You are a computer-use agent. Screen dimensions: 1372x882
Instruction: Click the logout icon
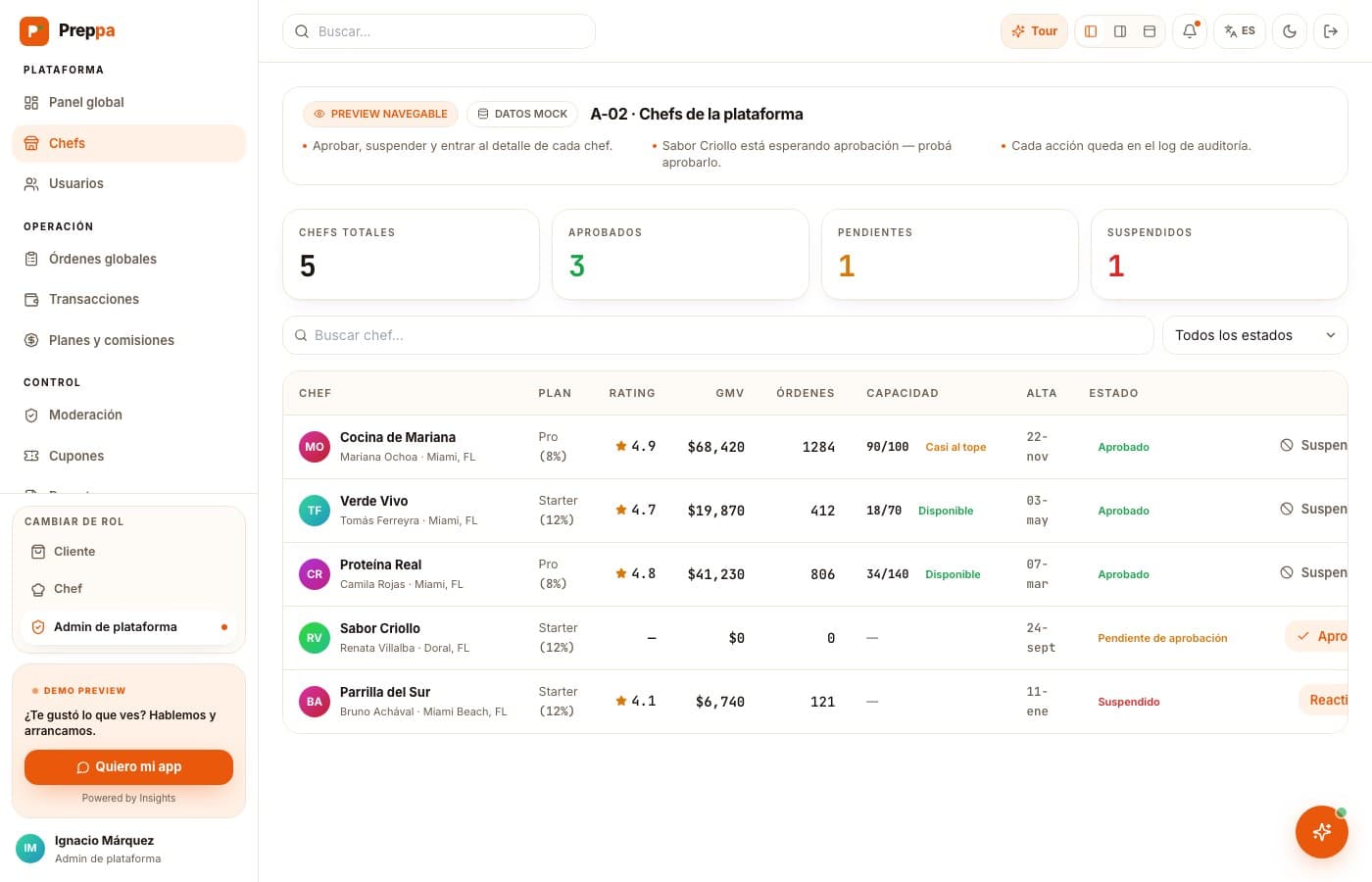[1331, 31]
